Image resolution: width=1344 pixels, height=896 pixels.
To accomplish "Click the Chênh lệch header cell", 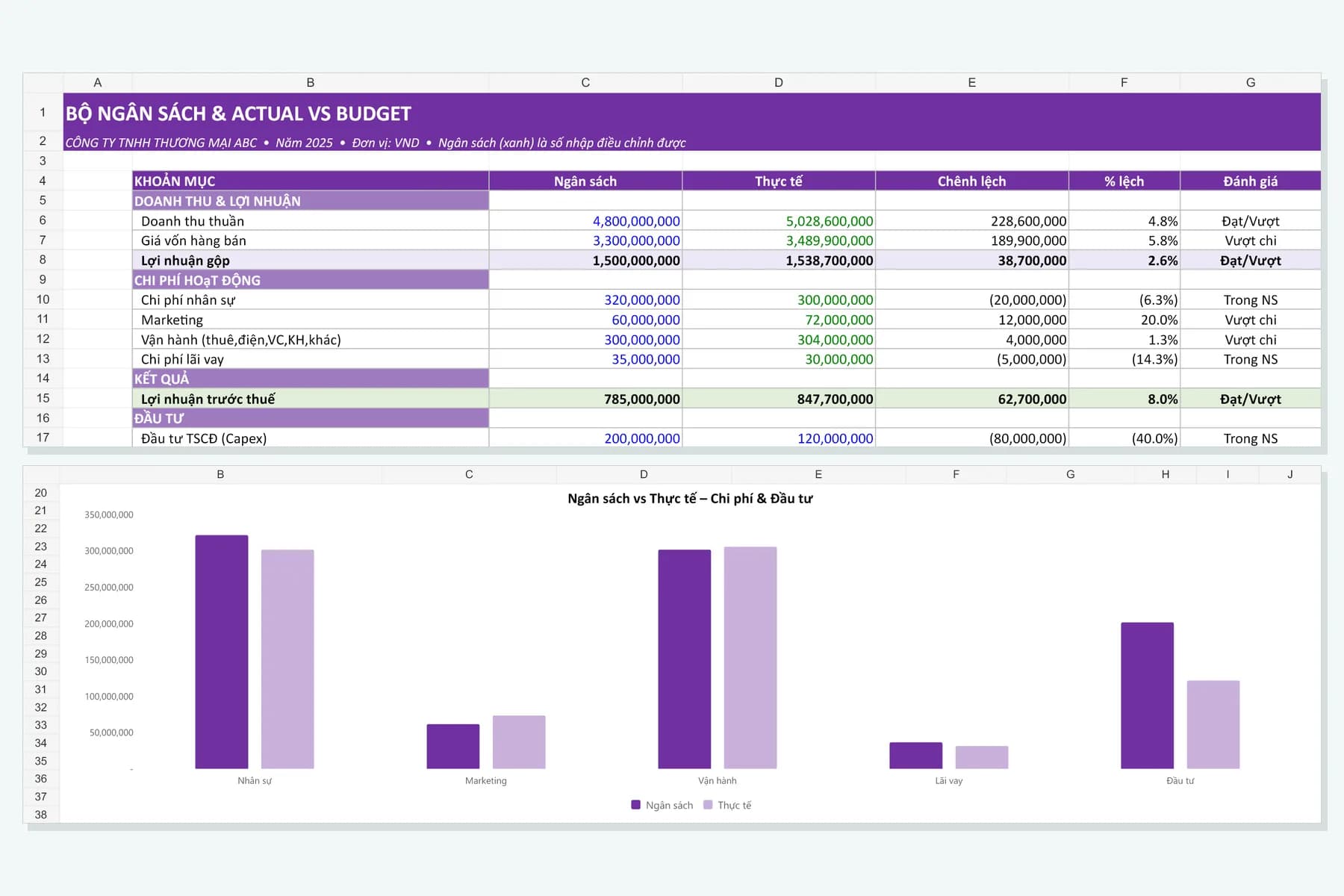I will click(972, 181).
